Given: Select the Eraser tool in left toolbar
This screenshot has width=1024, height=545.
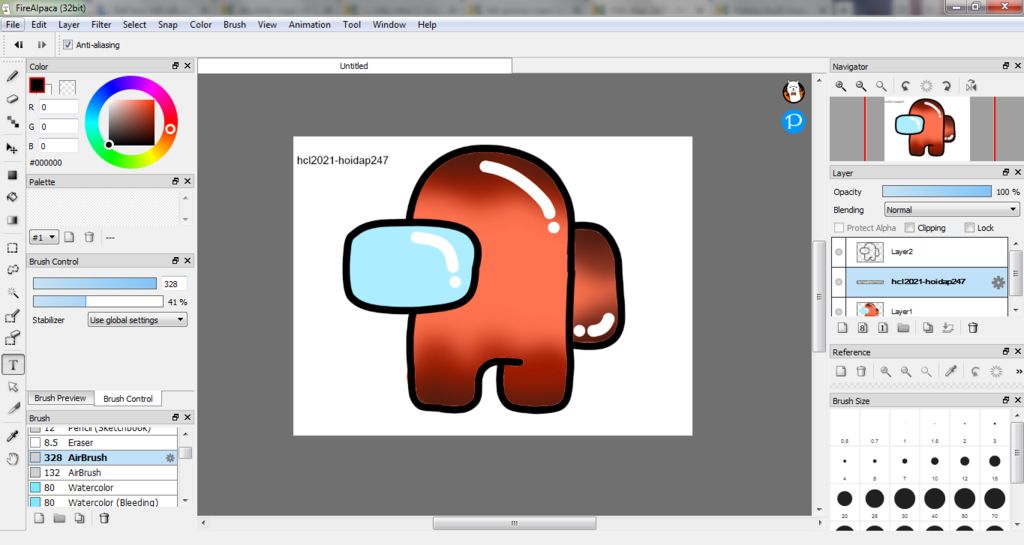Looking at the screenshot, I should 12,99.
